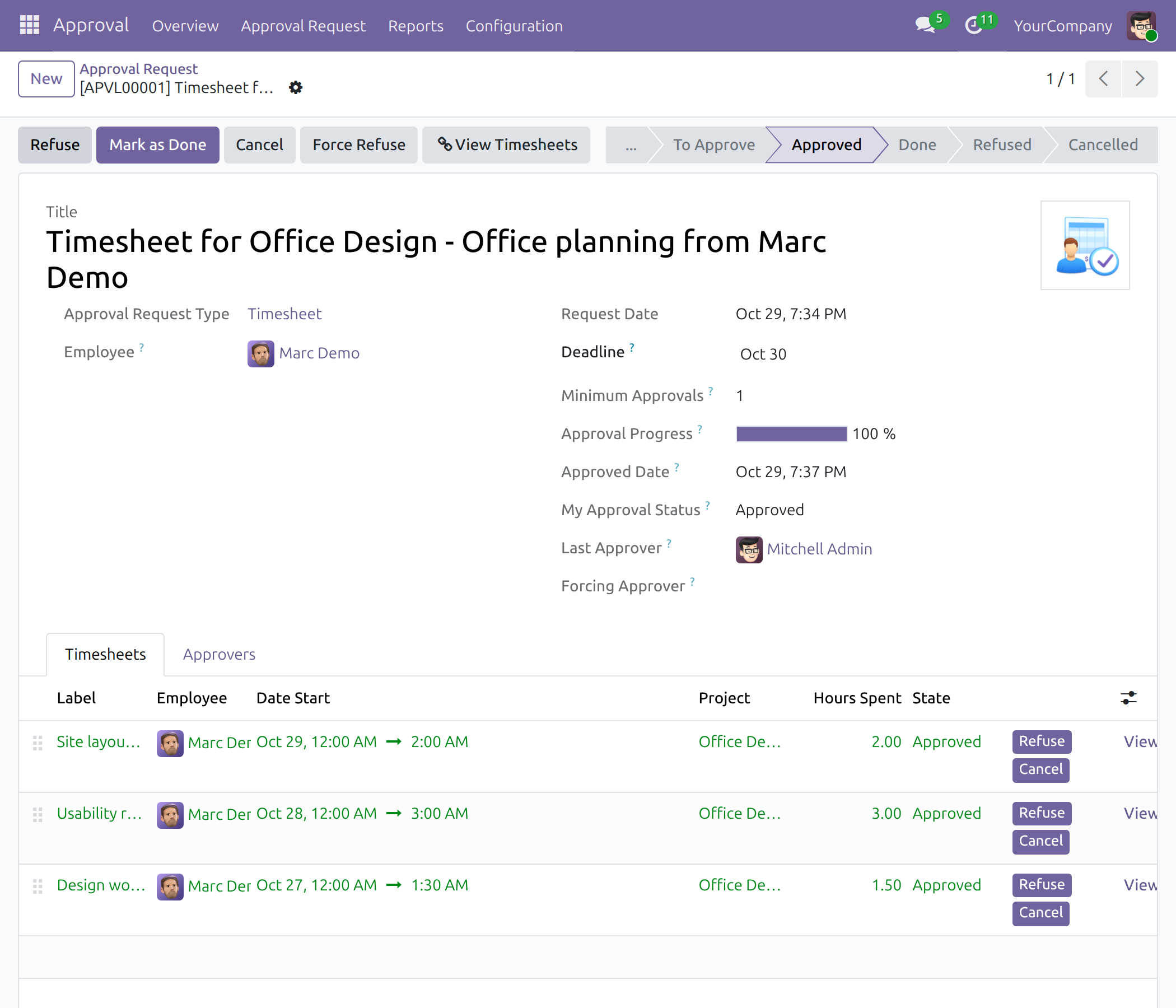1176x1008 pixels.
Task: Show My Approval Status help icon
Action: click(x=707, y=505)
